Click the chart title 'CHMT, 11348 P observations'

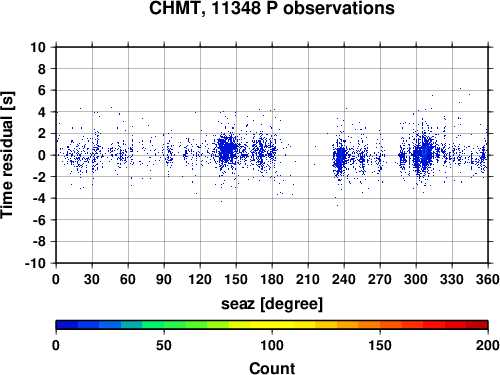272,8
